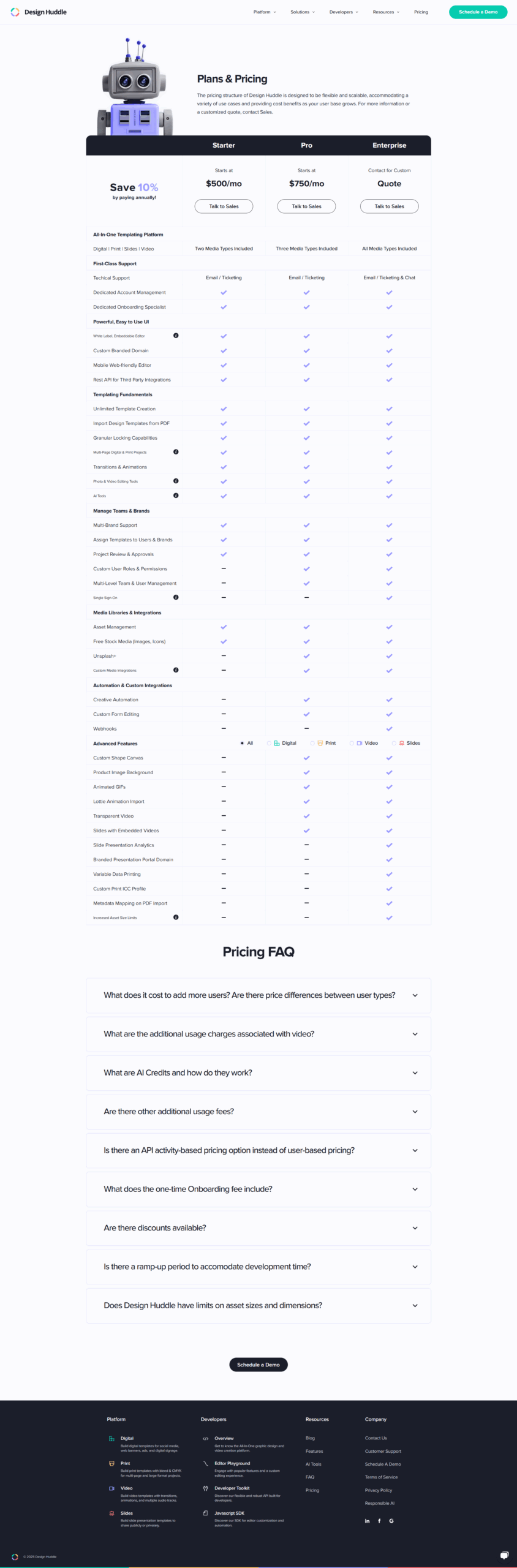Open the Developers menu in navbar
The height and width of the screenshot is (1568, 517).
343,12
